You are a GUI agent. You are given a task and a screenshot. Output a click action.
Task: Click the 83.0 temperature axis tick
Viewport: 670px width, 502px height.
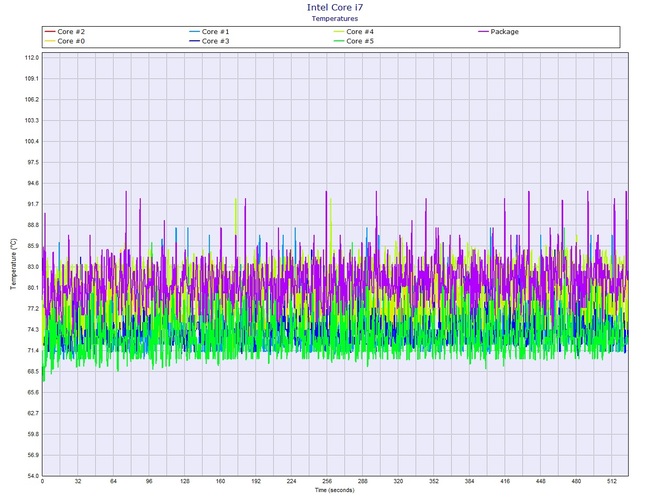pyautogui.click(x=32, y=267)
